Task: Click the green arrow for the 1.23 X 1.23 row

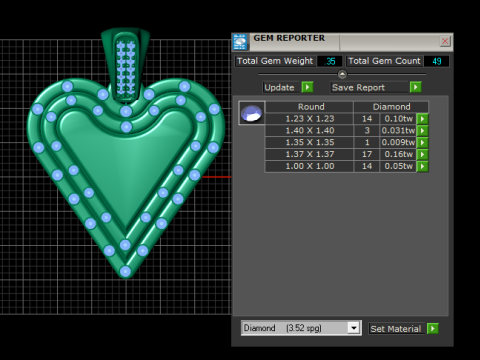Action: click(423, 119)
